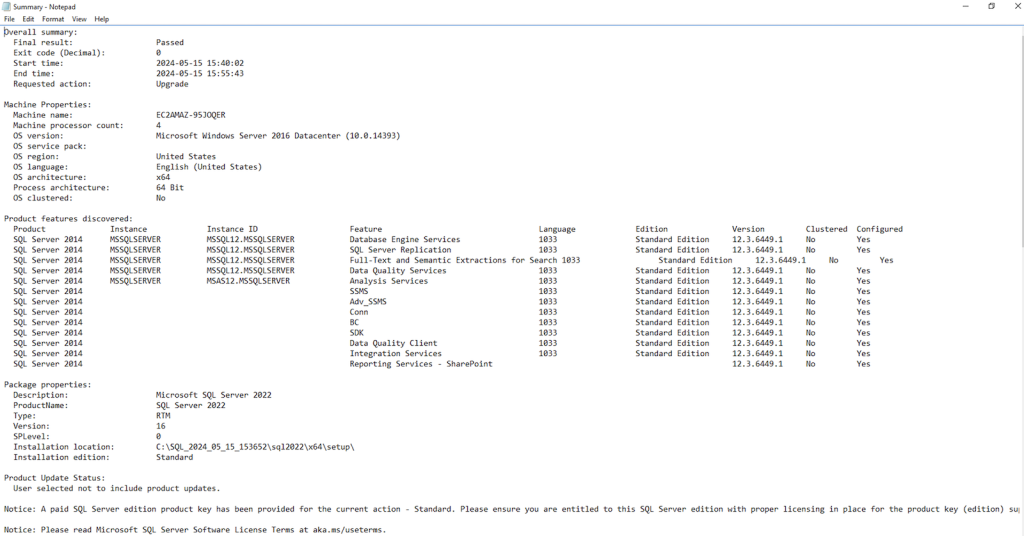Click the 'BC' feature entry
Image resolution: width=1024 pixels, height=536 pixels.
tap(354, 323)
